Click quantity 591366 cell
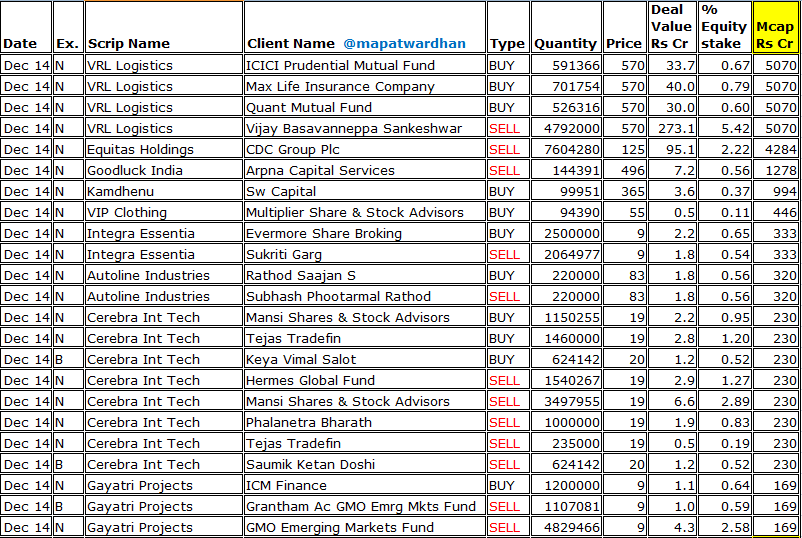Viewport: 802px width, 538px height. coord(566,65)
